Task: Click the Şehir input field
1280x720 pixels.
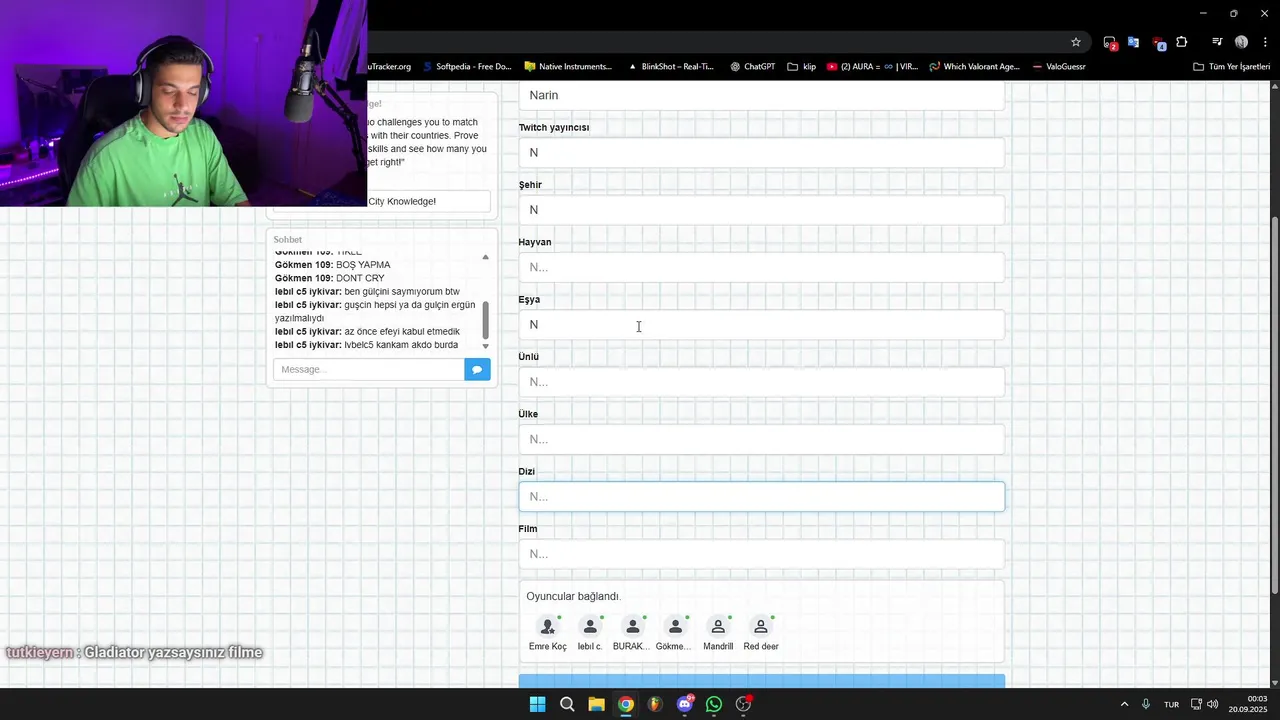Action: 761,210
